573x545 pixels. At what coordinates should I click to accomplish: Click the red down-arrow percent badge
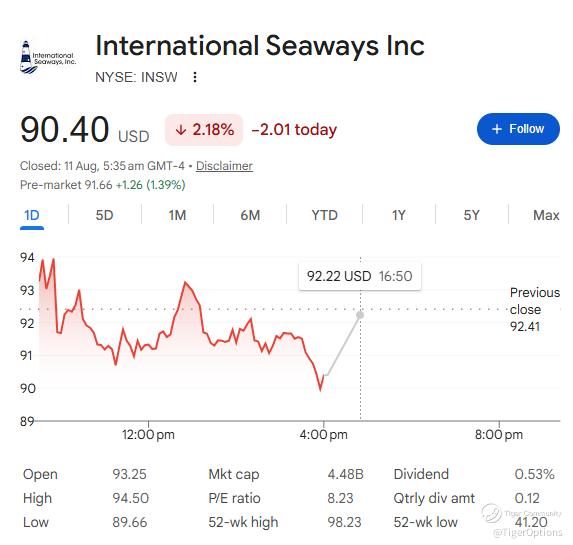click(204, 130)
